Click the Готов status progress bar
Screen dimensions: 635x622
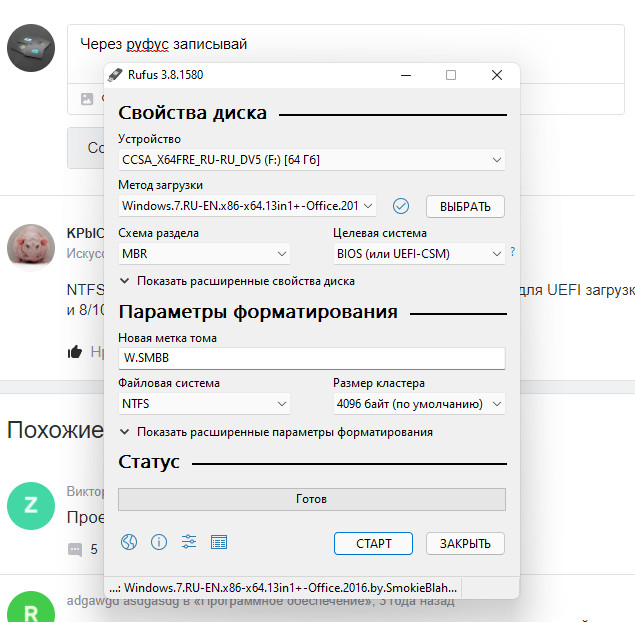pos(311,499)
